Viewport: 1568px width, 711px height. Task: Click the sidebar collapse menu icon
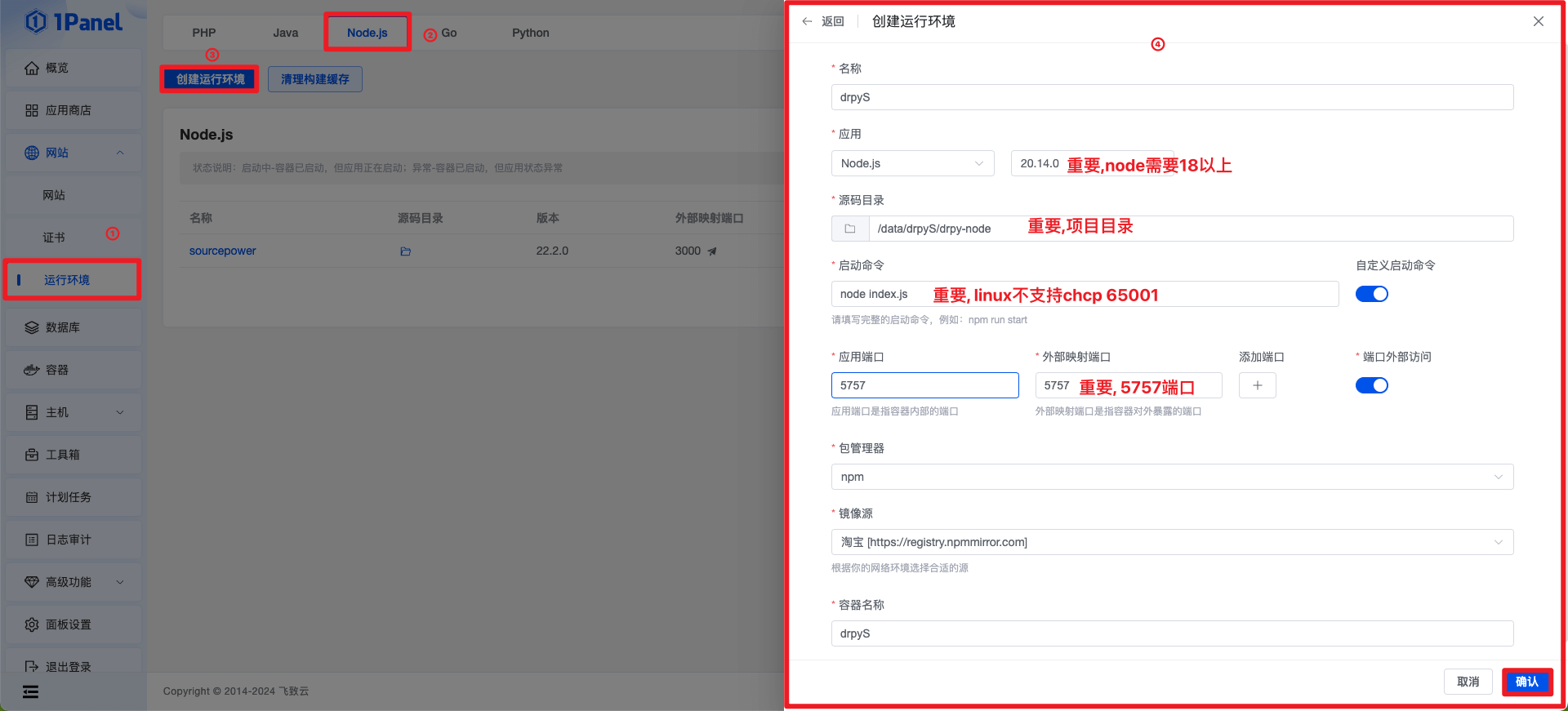coord(30,692)
